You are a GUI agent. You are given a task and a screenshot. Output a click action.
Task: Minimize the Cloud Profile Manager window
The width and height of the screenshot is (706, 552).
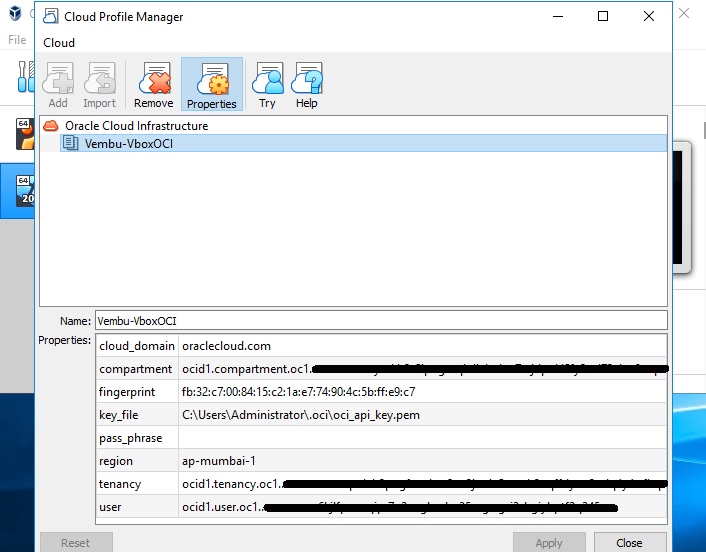[558, 16]
